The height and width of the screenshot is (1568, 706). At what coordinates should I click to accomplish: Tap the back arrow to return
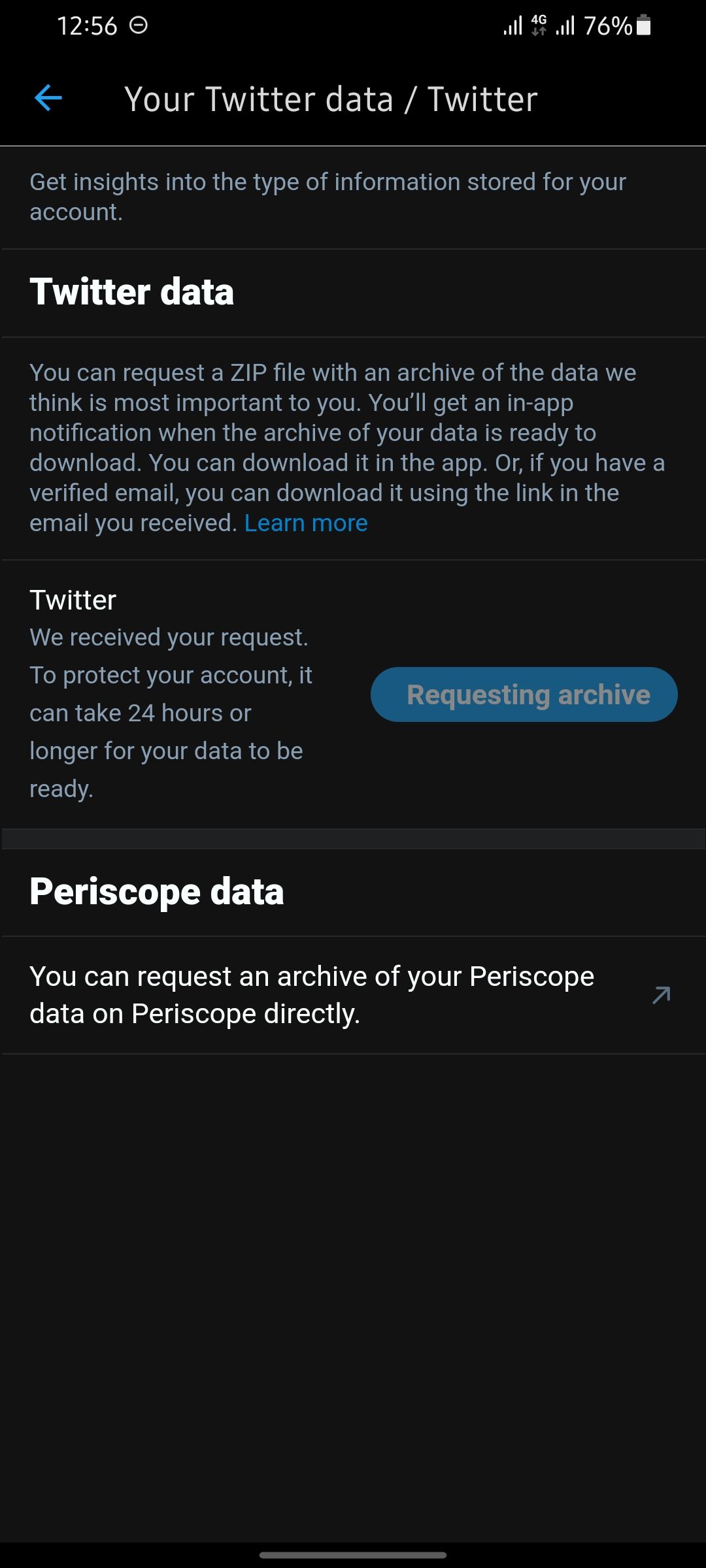coord(48,98)
